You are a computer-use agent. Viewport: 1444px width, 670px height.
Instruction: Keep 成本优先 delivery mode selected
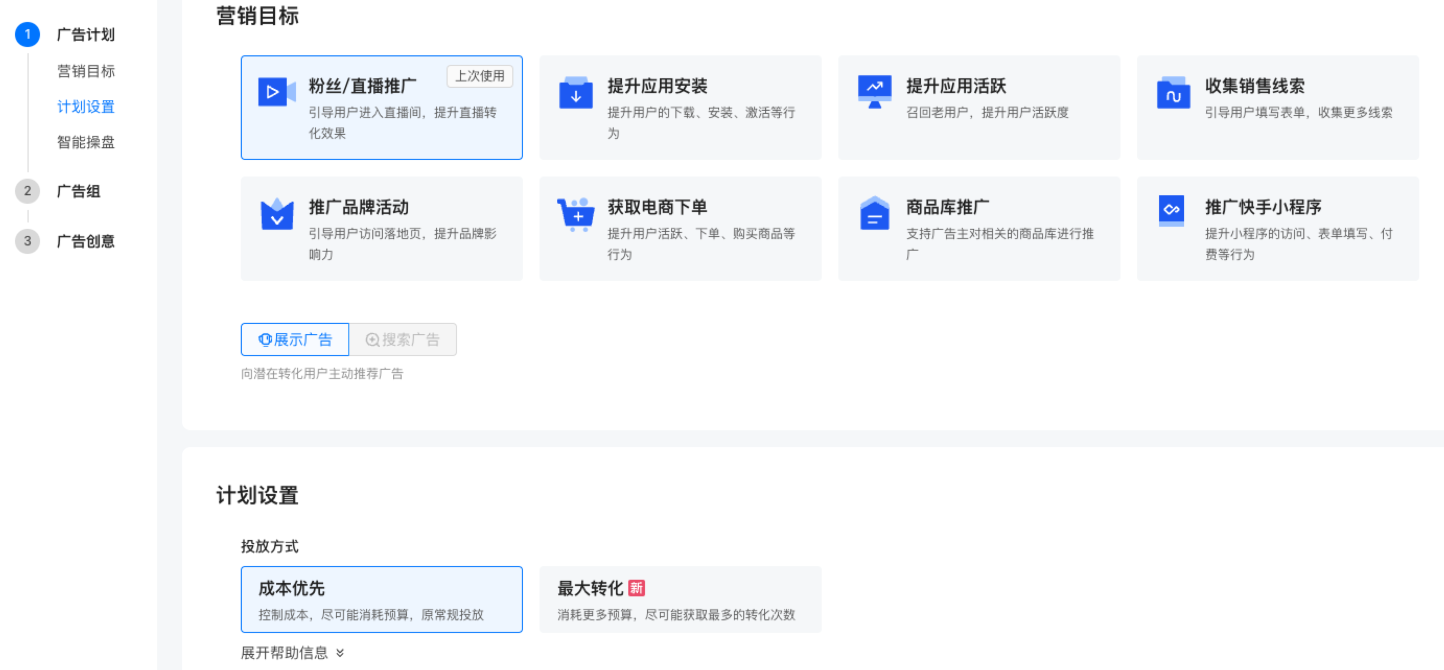coord(381,599)
